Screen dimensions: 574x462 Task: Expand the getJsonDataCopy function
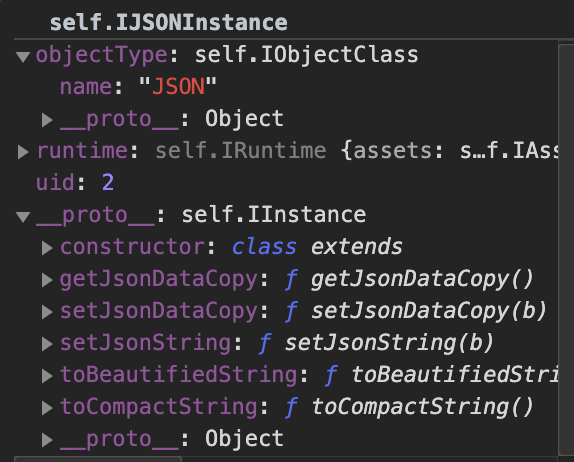[47, 280]
